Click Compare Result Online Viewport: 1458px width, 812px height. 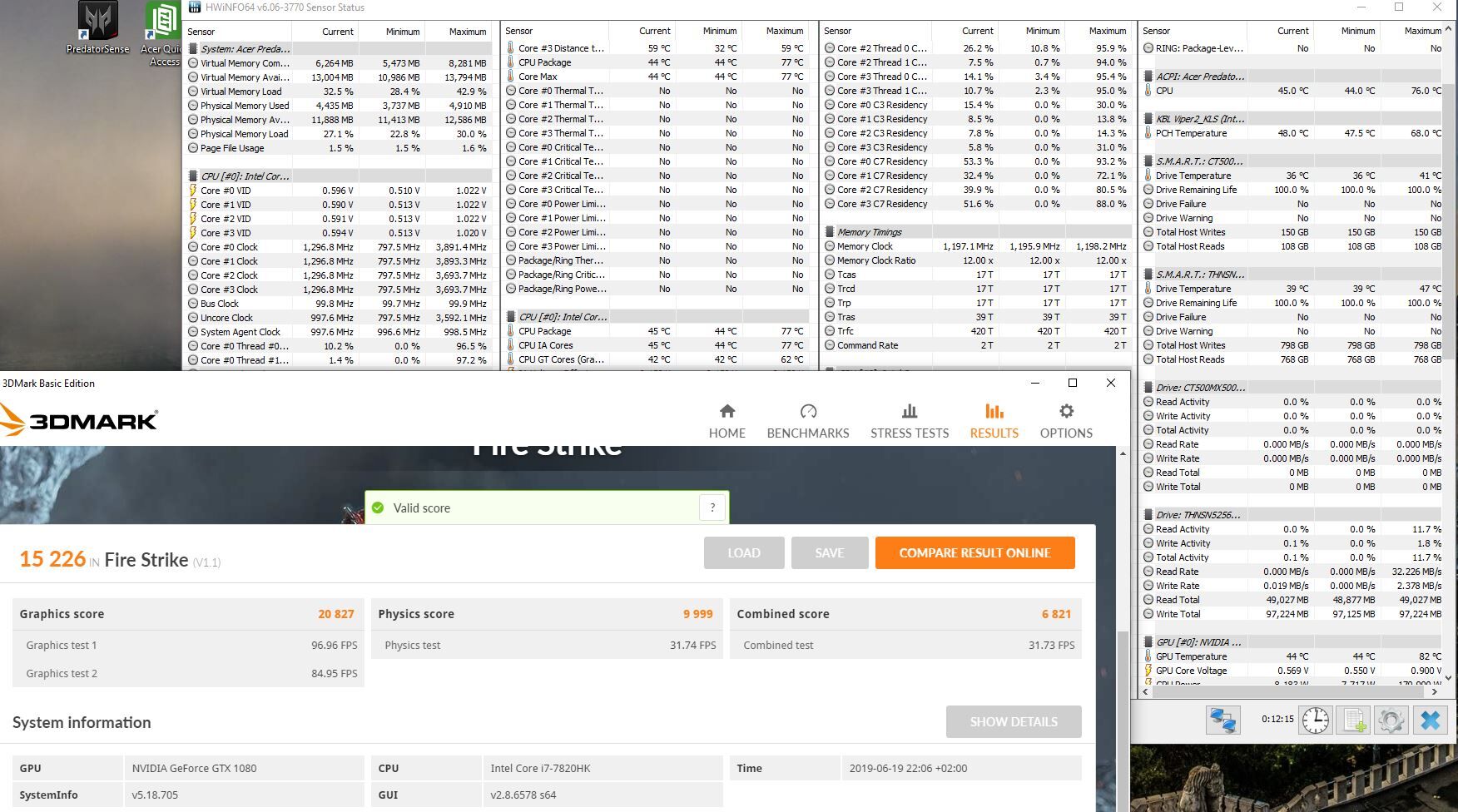[975, 552]
